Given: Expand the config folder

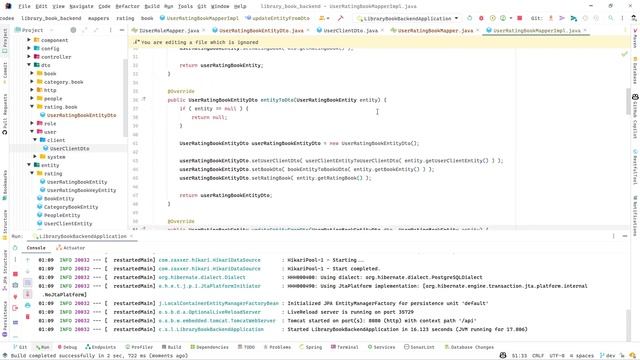Looking at the screenshot, I should pos(29,48).
